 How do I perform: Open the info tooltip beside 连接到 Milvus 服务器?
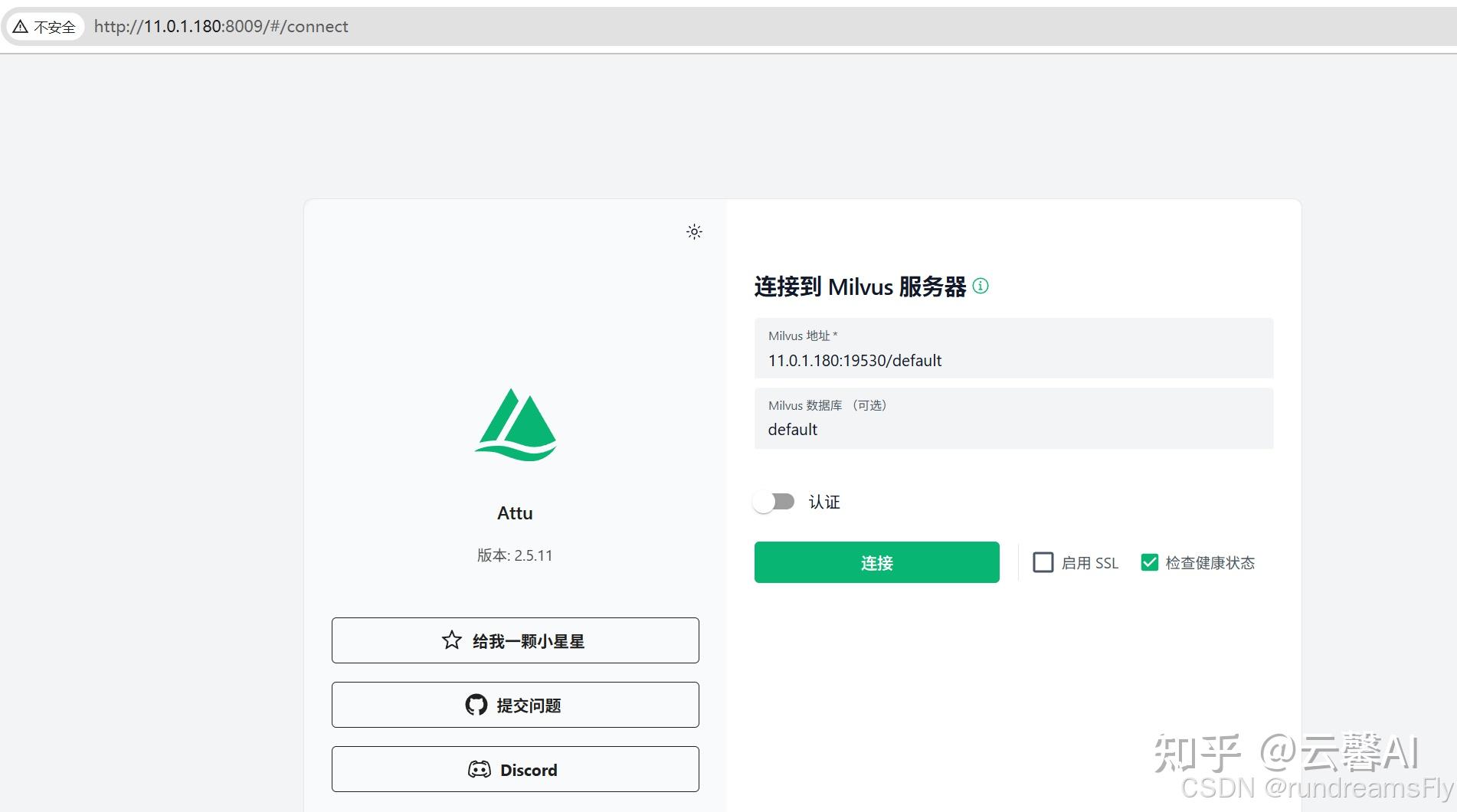coord(981,286)
